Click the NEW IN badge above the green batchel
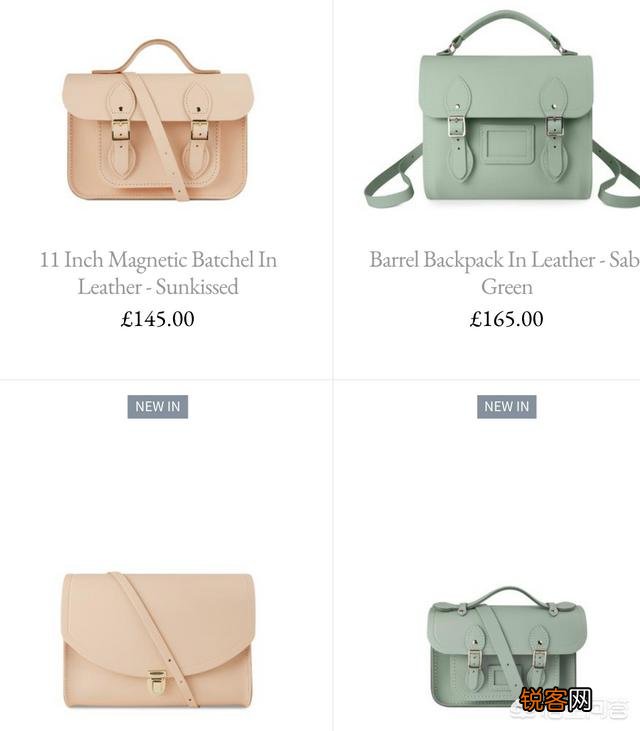The image size is (640, 731). pos(507,407)
